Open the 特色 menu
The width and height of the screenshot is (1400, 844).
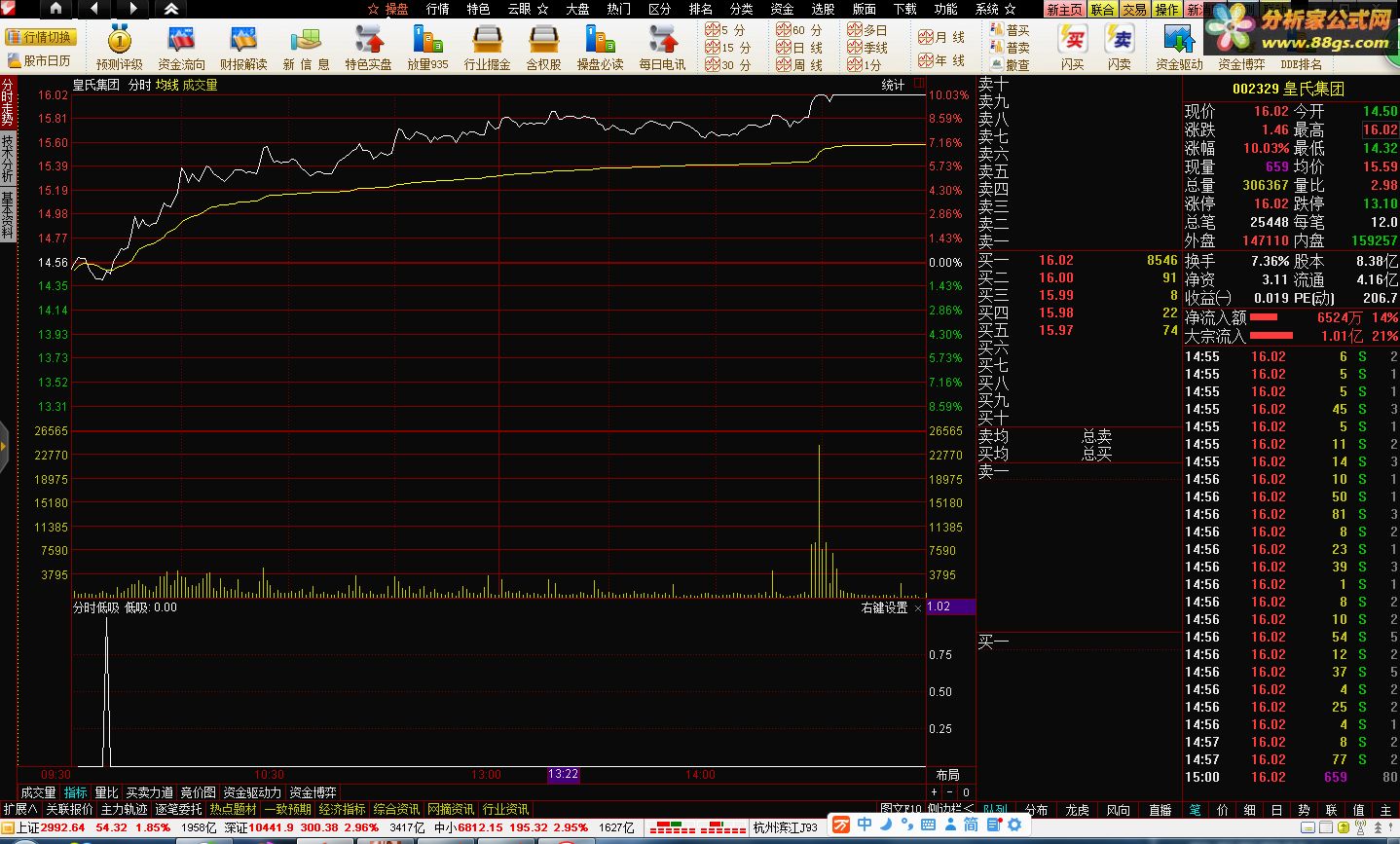coord(478,9)
